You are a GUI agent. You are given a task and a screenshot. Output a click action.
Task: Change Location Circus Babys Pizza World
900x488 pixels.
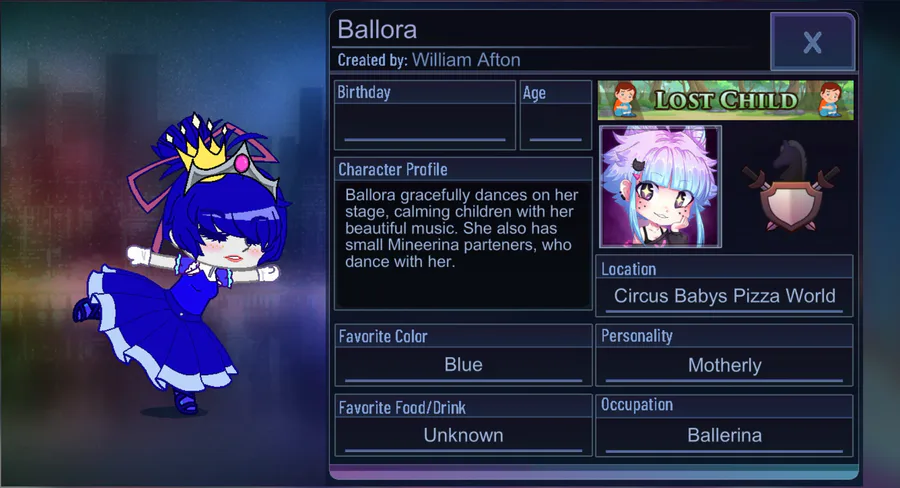tap(724, 296)
